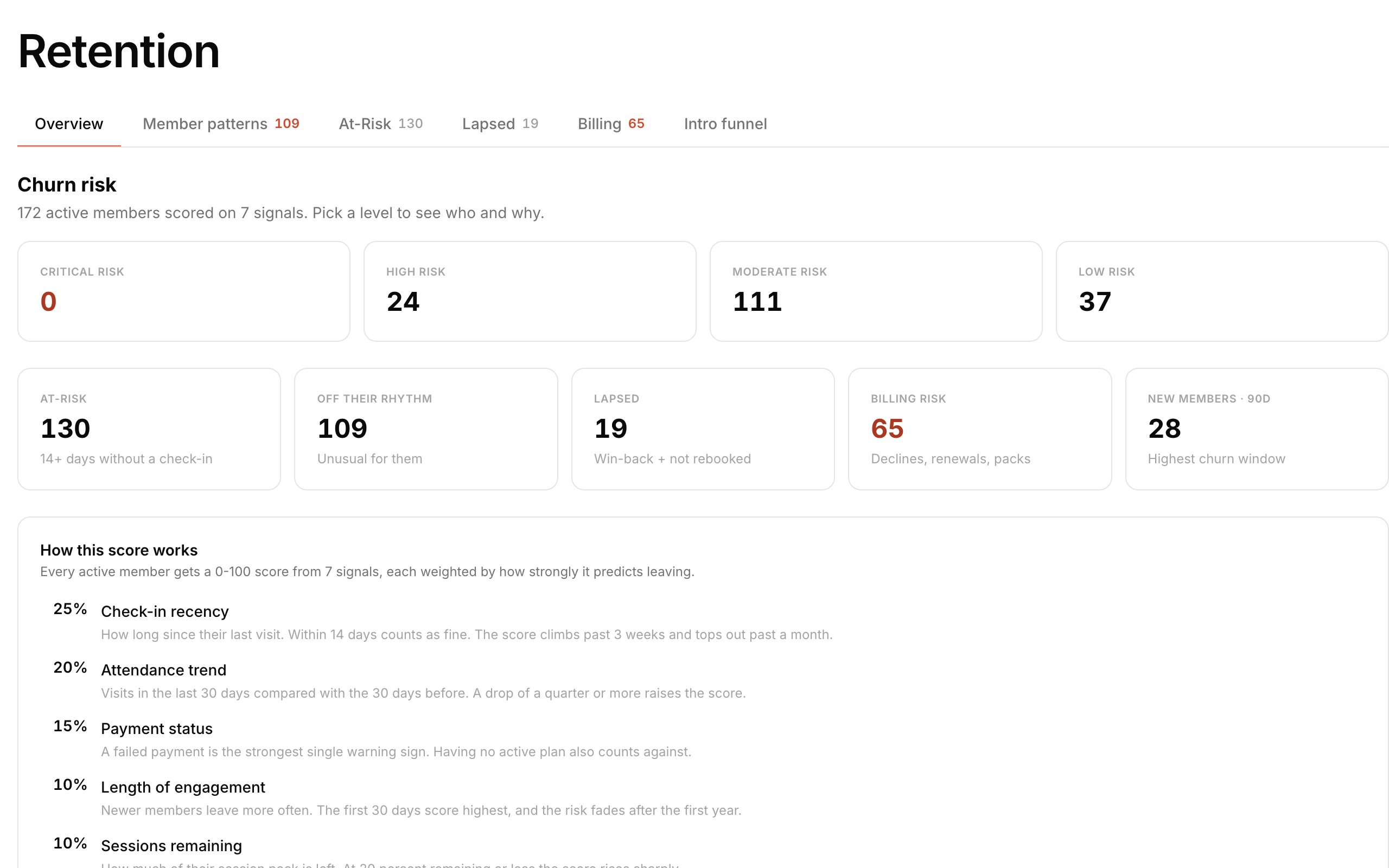
Task: Open the At-Risk tab
Action: click(x=380, y=124)
